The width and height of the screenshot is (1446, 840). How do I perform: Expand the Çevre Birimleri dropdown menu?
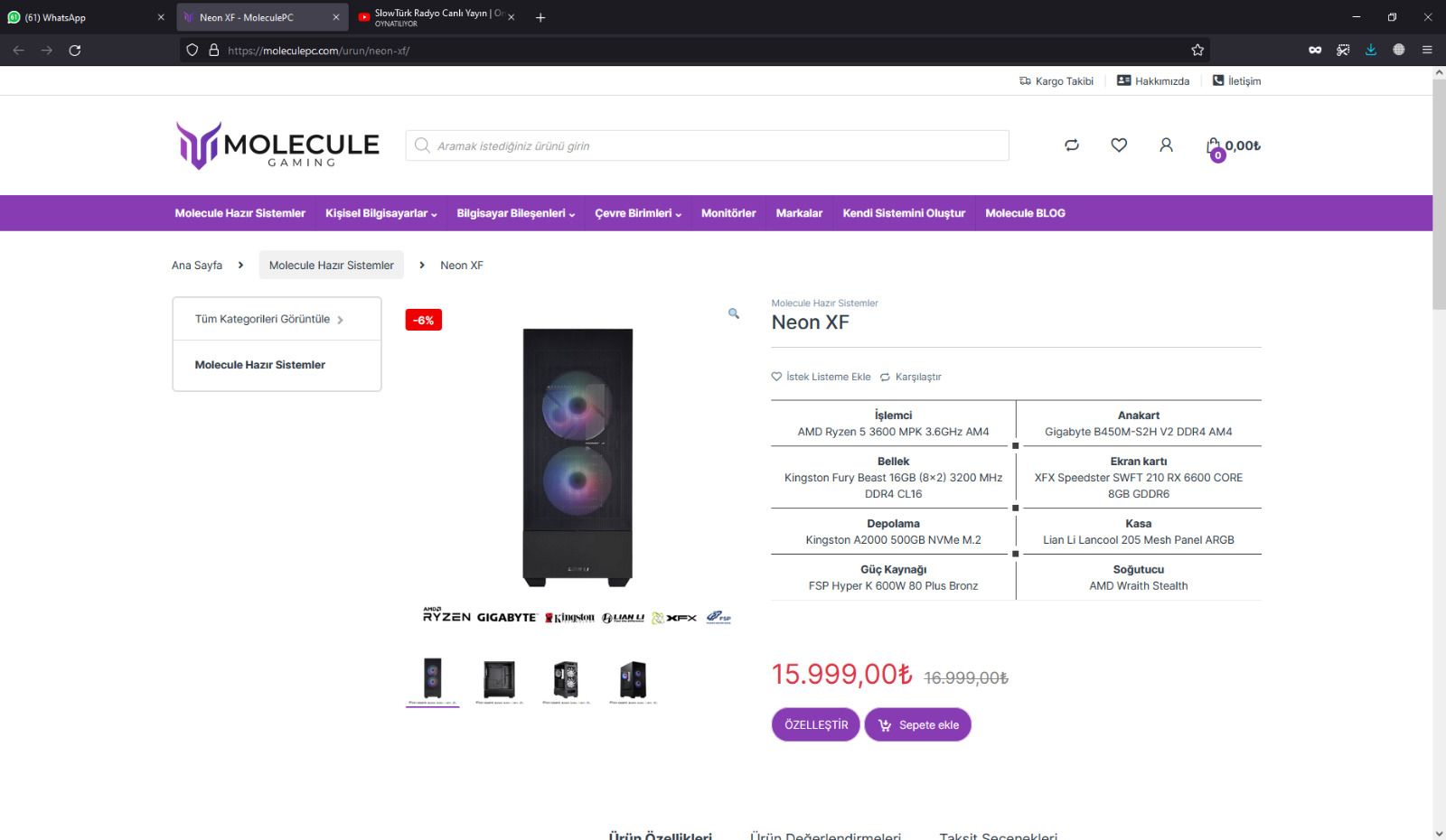pos(637,213)
